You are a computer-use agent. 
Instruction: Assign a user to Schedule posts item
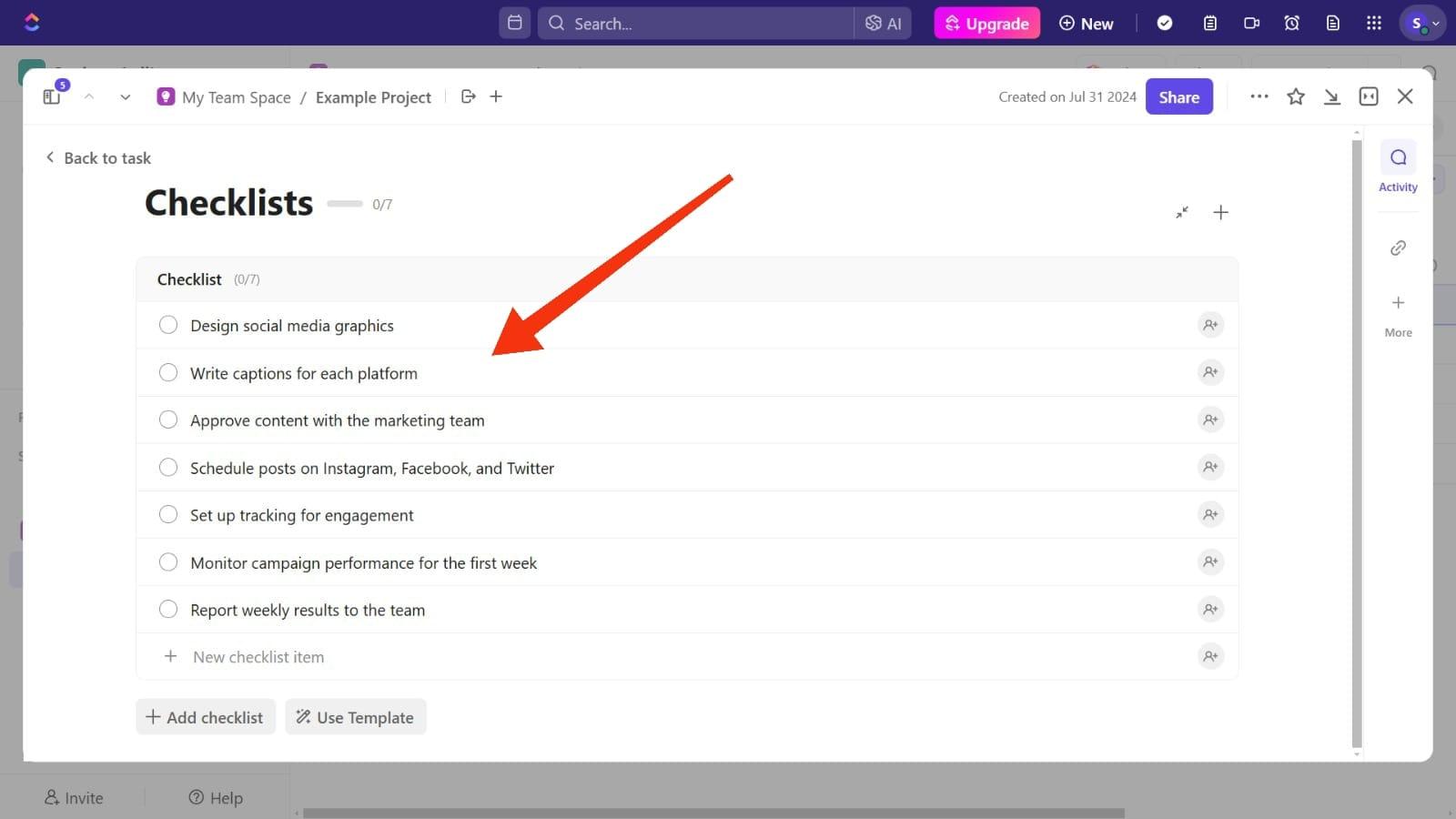[1210, 467]
